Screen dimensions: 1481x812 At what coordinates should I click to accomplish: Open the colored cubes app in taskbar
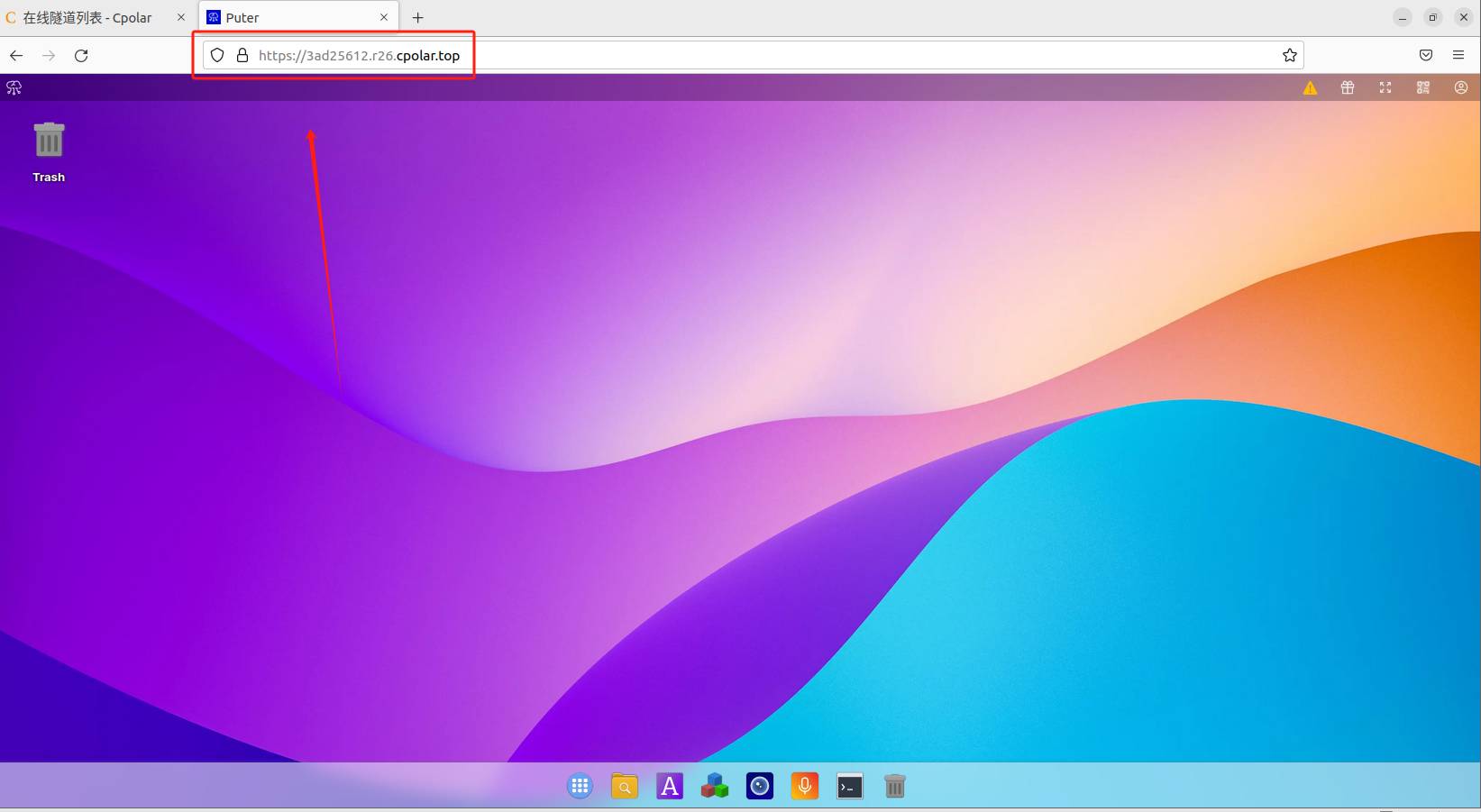coord(715,786)
